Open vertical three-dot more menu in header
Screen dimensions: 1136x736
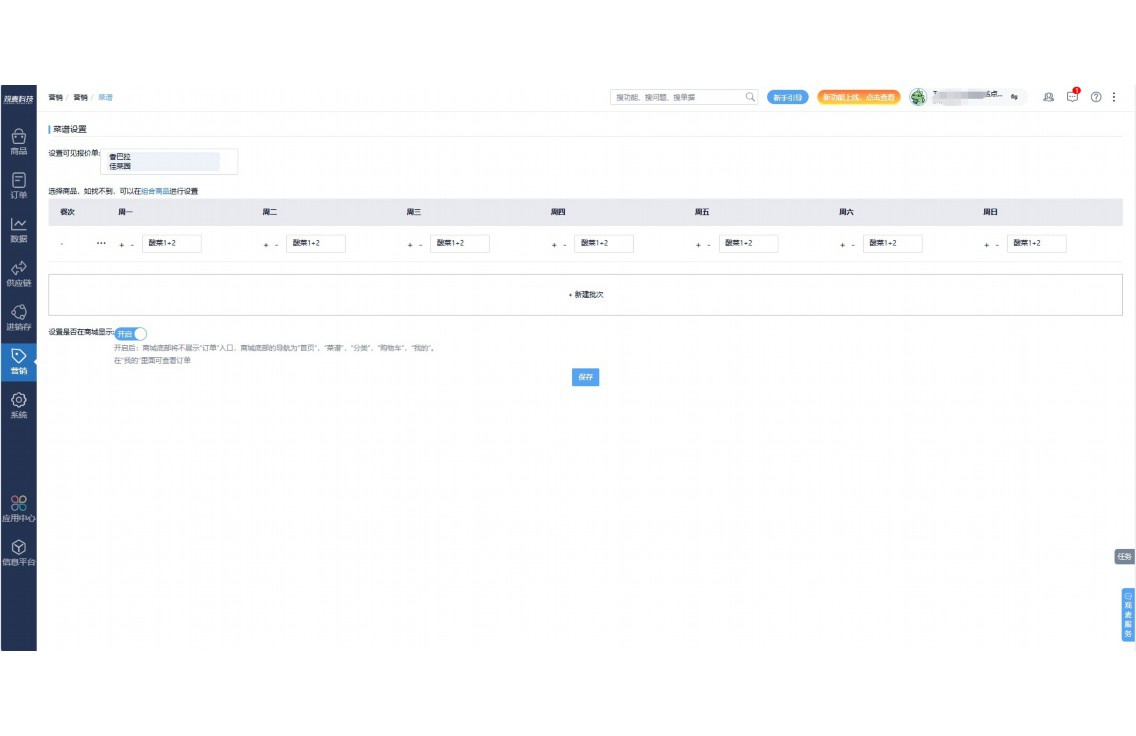[1114, 97]
